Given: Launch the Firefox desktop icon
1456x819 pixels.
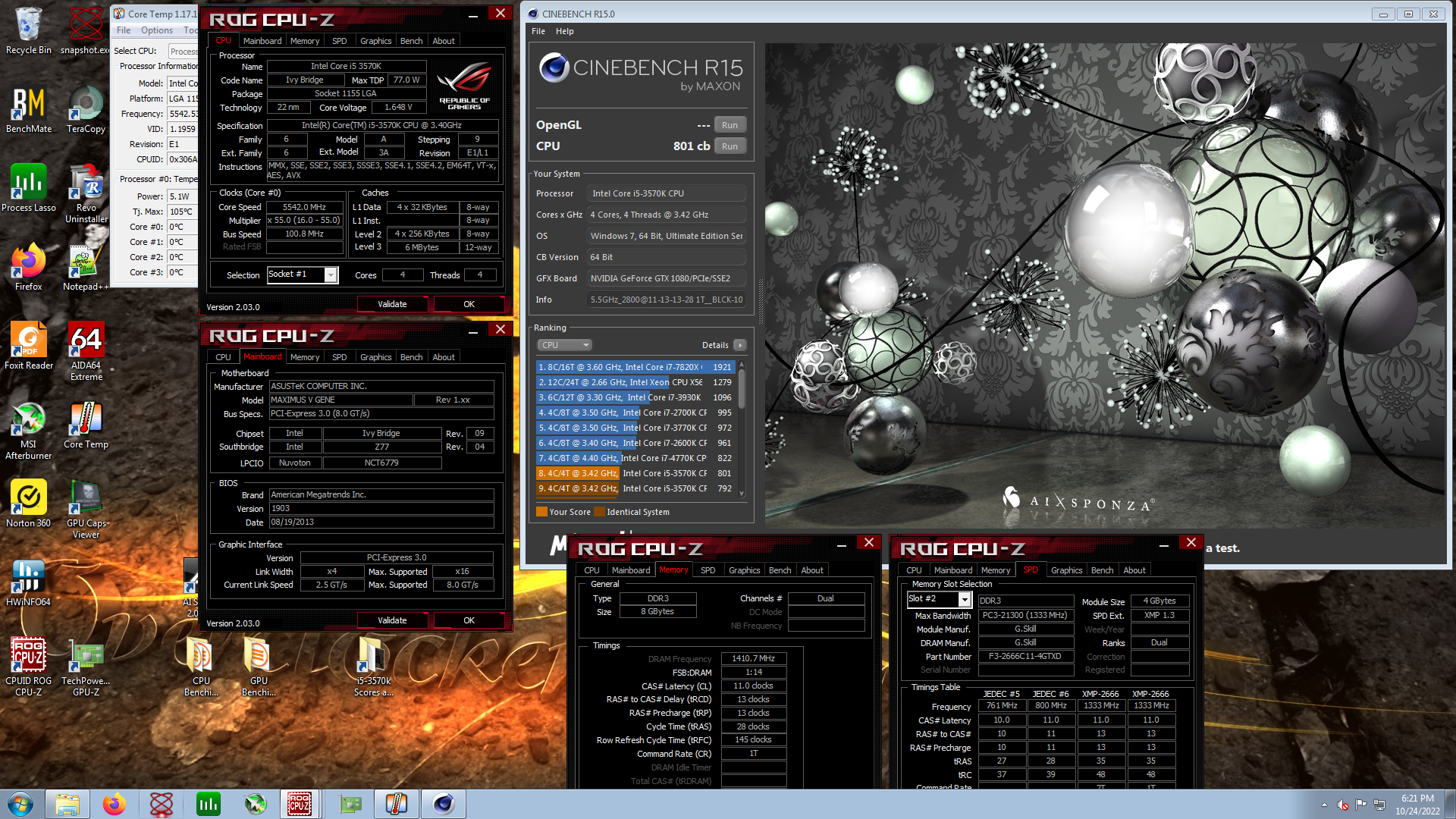Looking at the screenshot, I should point(29,267).
